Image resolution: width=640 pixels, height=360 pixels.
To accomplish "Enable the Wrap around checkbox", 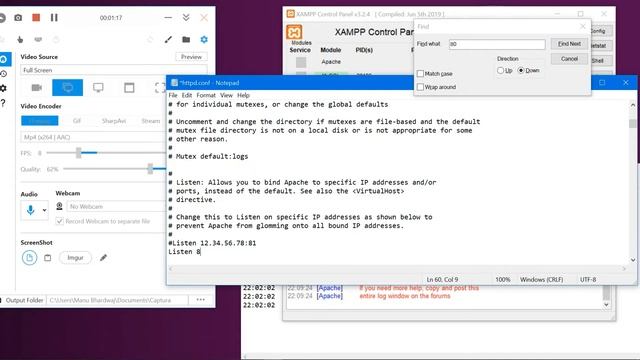I will [x=420, y=87].
